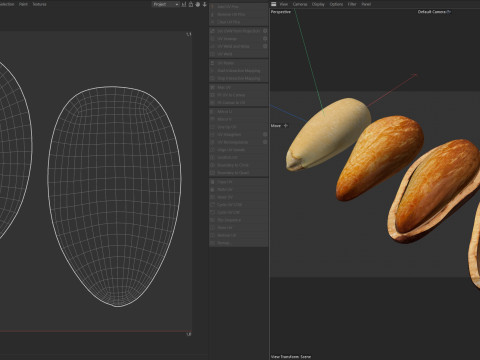Click the Mirror U command
The height and width of the screenshot is (360, 480).
click(x=239, y=112)
